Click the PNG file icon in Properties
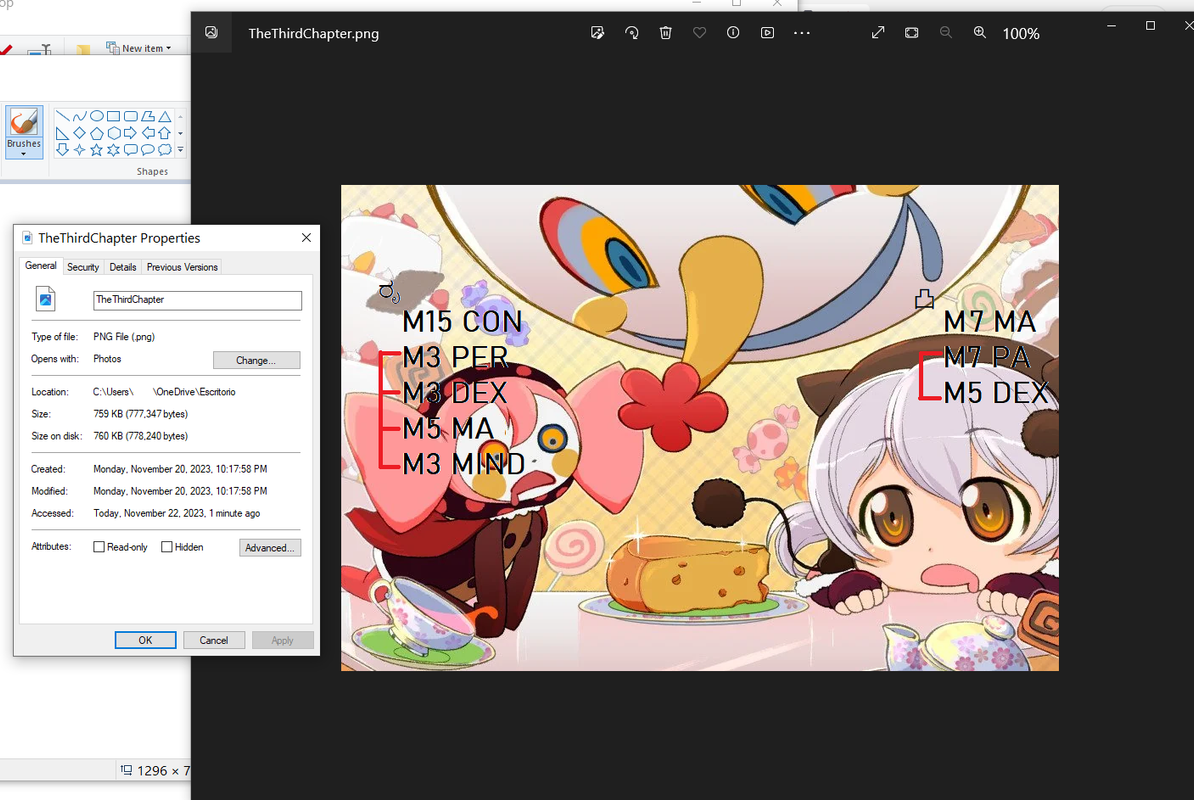The height and width of the screenshot is (800, 1194). [46, 298]
